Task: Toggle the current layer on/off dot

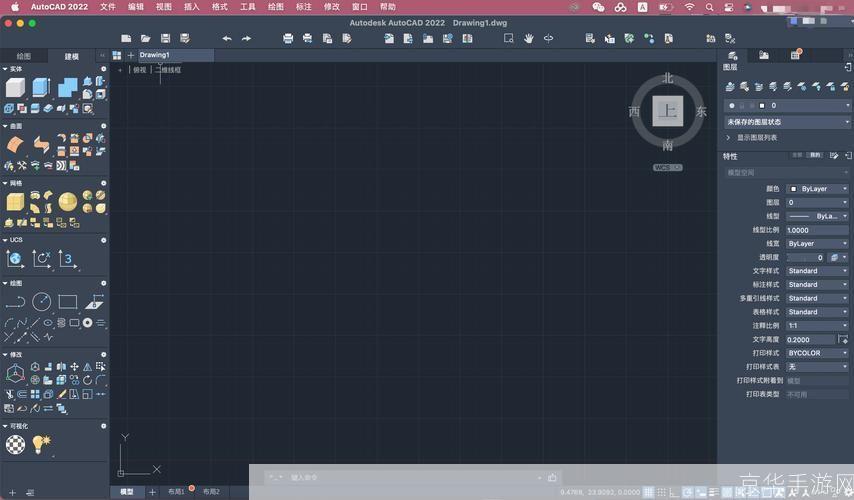Action: [731, 106]
